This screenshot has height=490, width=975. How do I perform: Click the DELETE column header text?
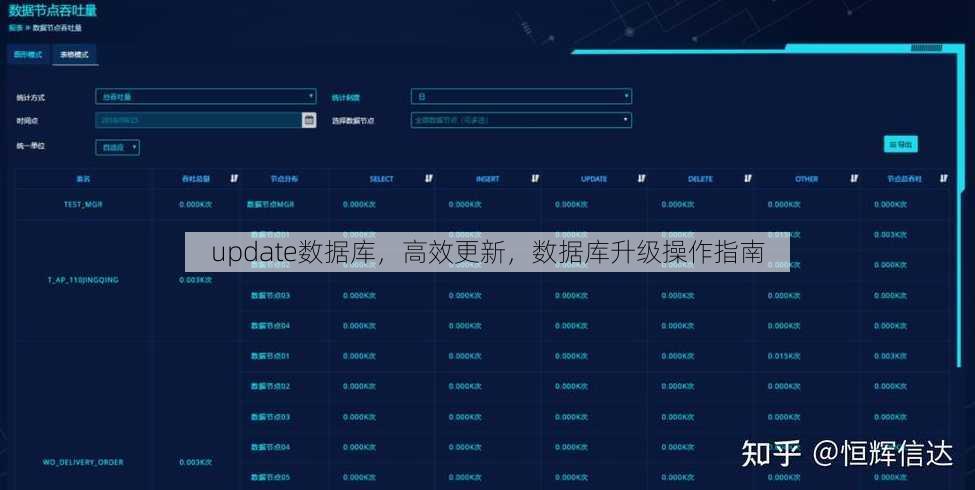(x=700, y=179)
